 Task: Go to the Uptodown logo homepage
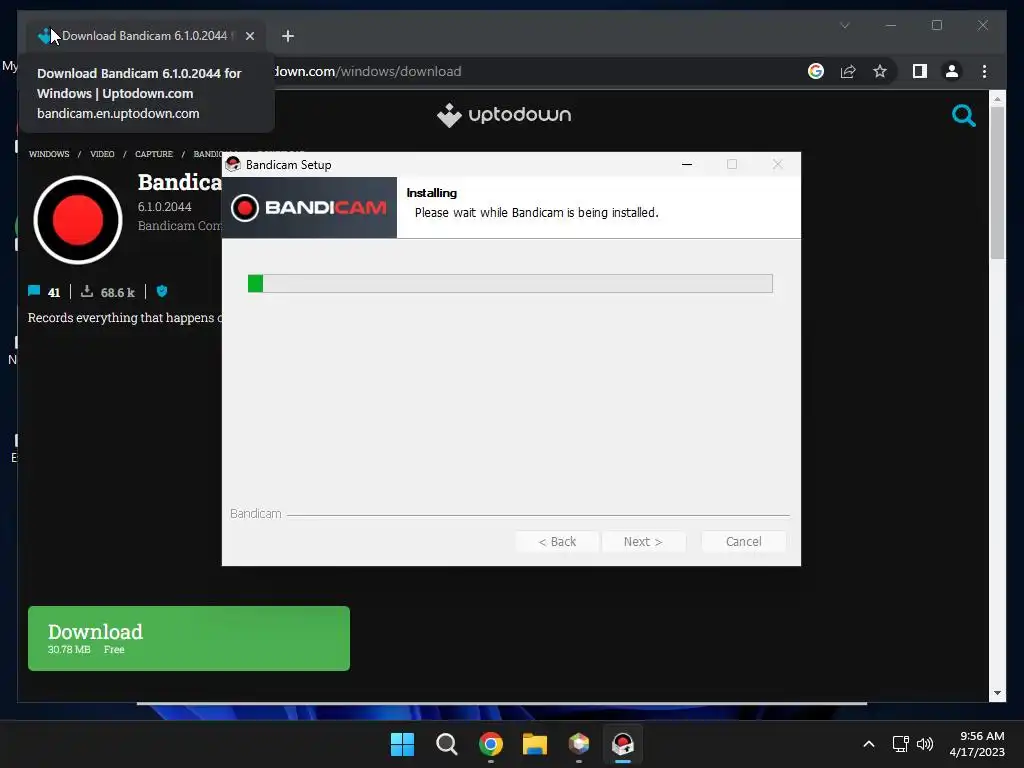pos(504,115)
